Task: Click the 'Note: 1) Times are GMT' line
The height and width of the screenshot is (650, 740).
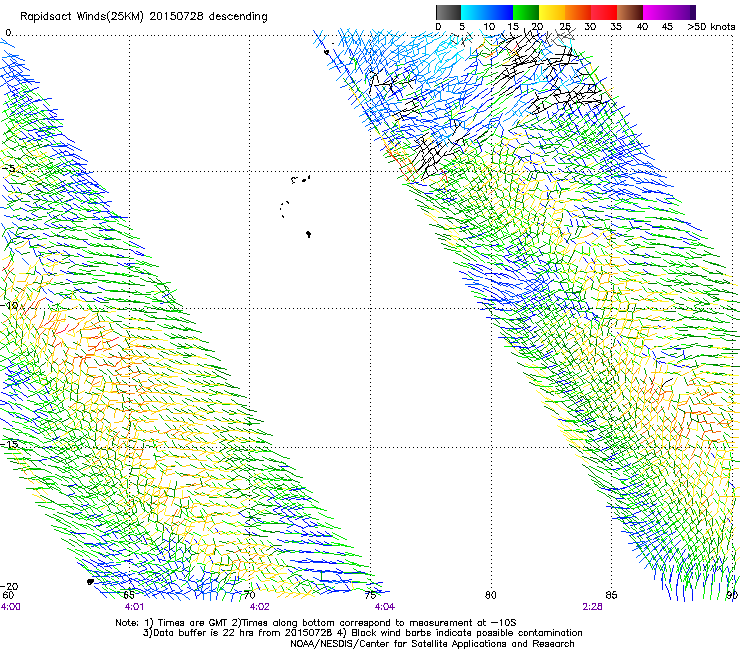Action: pos(316,623)
